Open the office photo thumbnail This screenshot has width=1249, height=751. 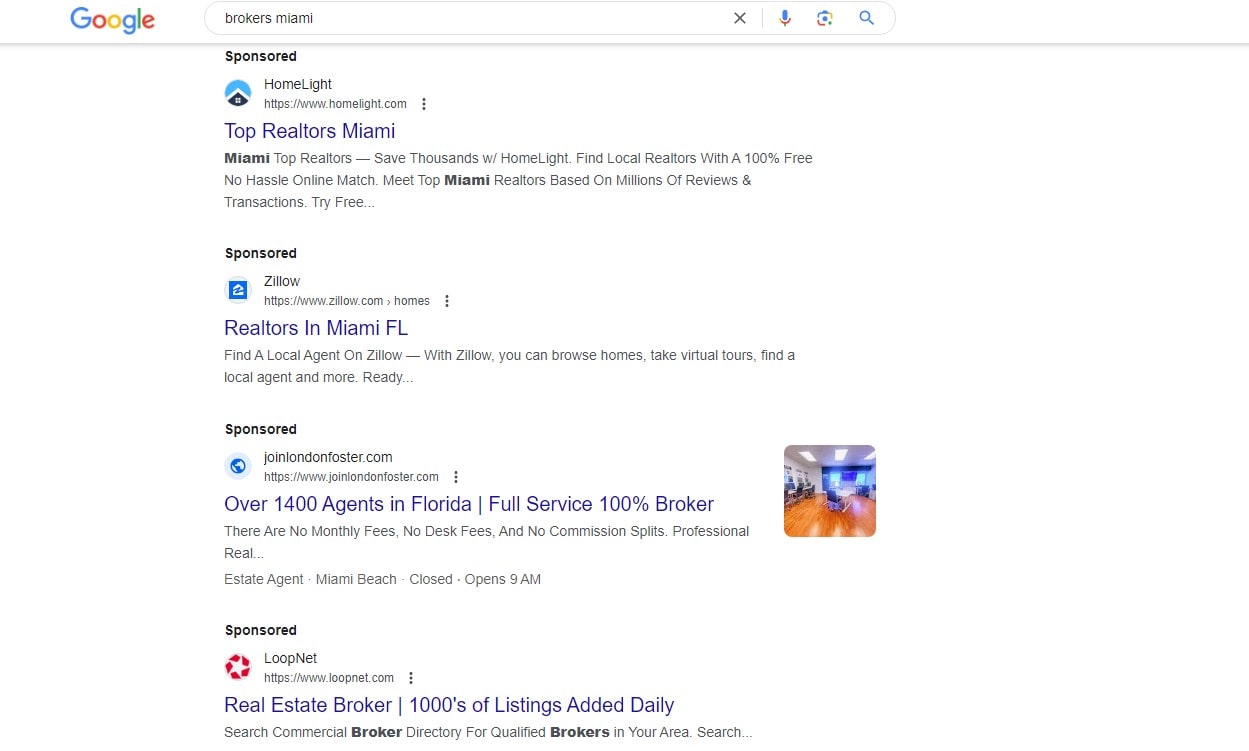pos(830,491)
